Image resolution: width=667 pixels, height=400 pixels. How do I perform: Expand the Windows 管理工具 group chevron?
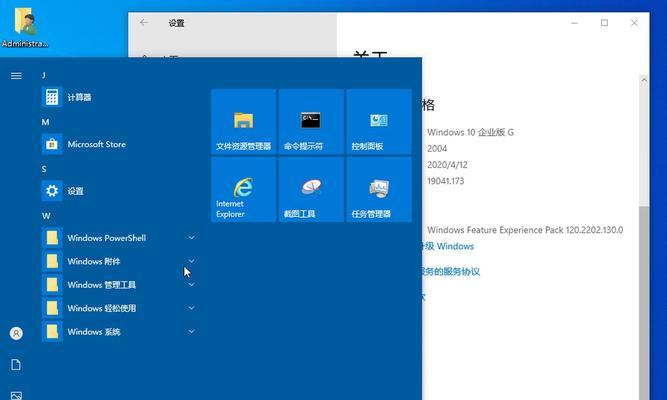click(x=191, y=284)
